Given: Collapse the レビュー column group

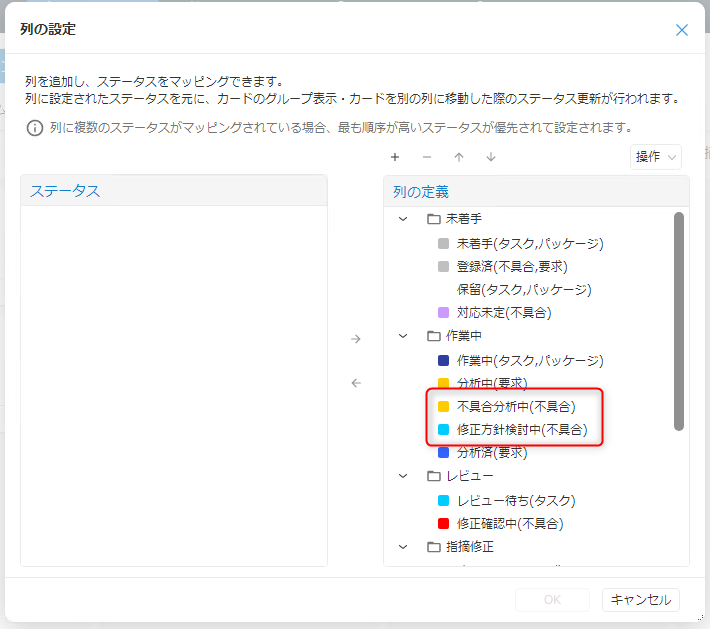Looking at the screenshot, I should coord(403,476).
